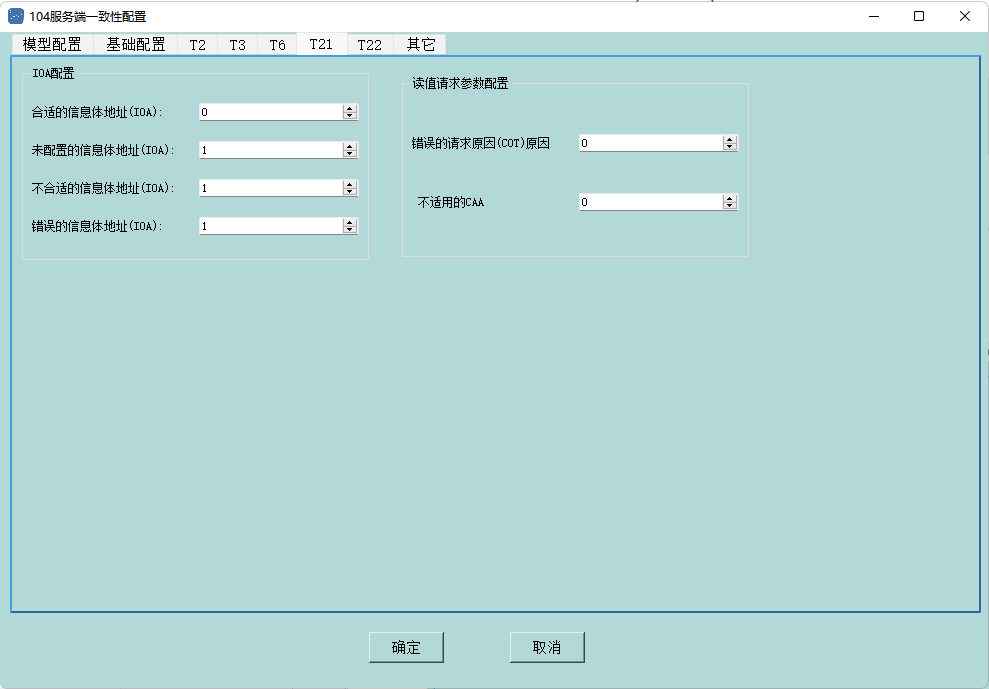Select the T2 tab
Viewport: 989px width, 689px height.
point(197,45)
